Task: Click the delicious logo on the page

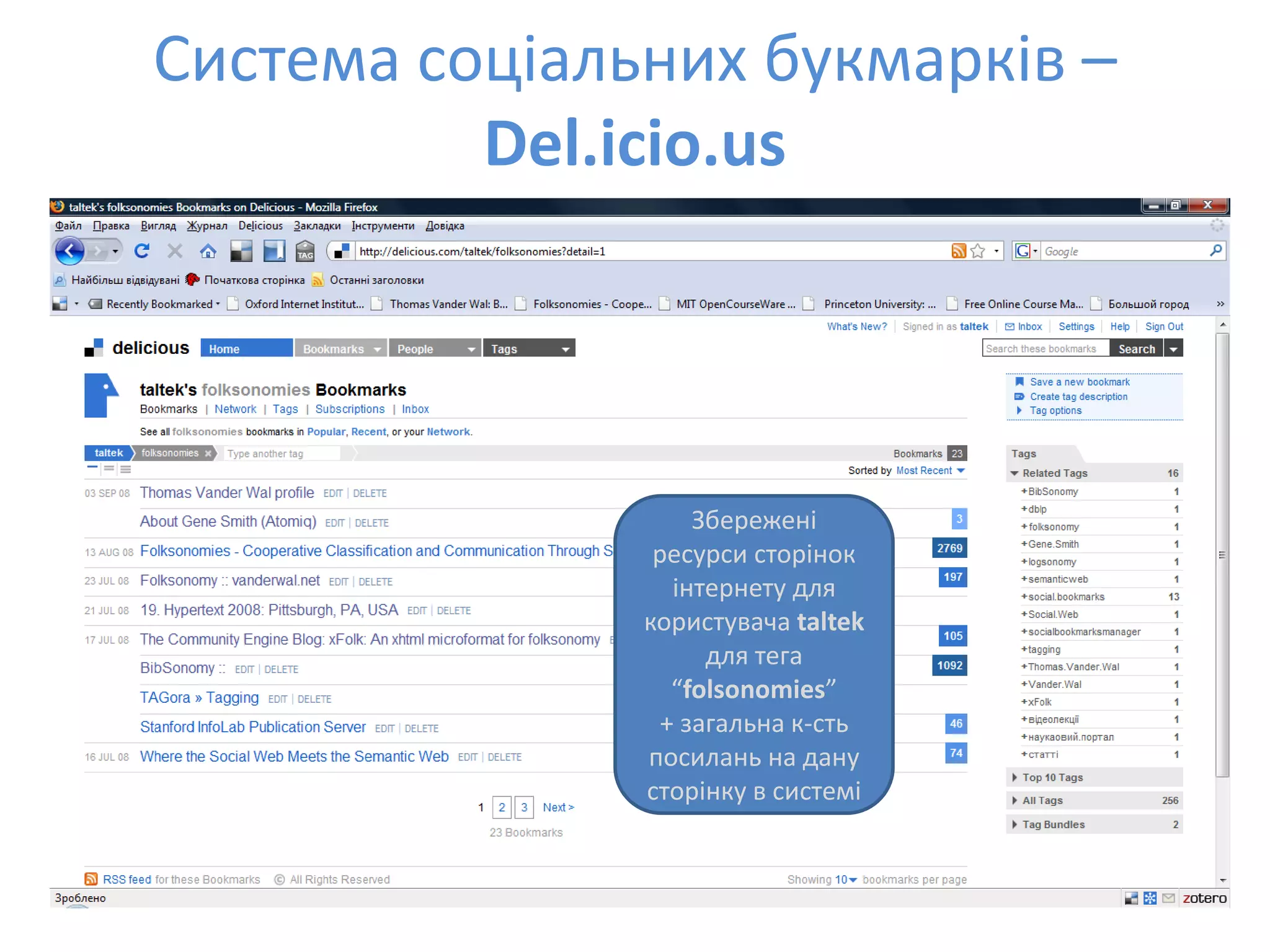Action: pyautogui.click(x=137, y=348)
